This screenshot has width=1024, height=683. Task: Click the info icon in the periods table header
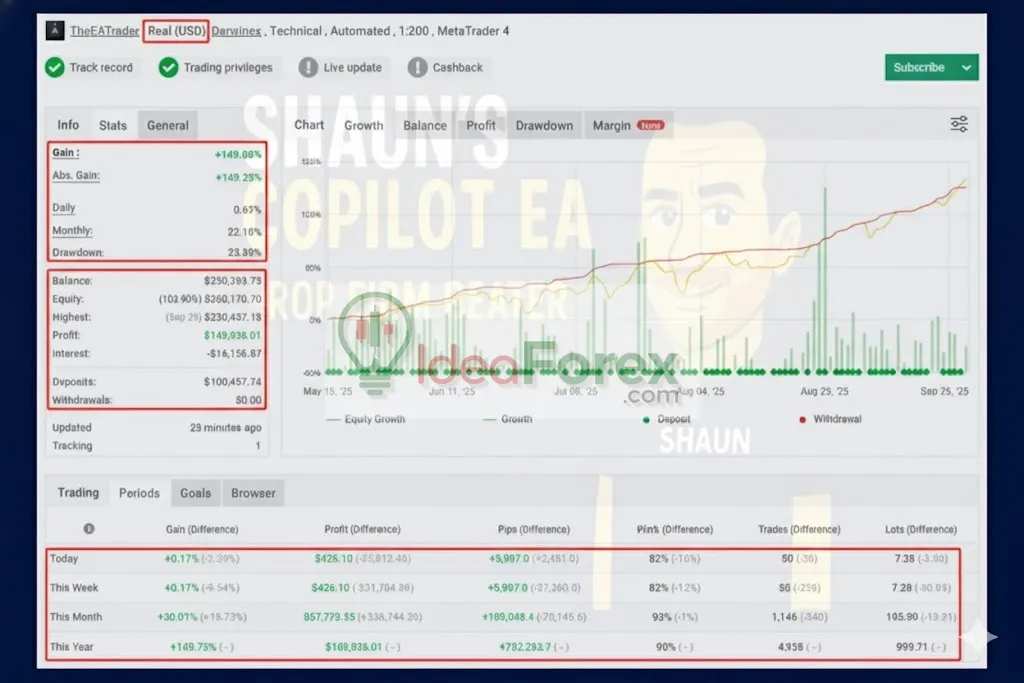(x=89, y=529)
